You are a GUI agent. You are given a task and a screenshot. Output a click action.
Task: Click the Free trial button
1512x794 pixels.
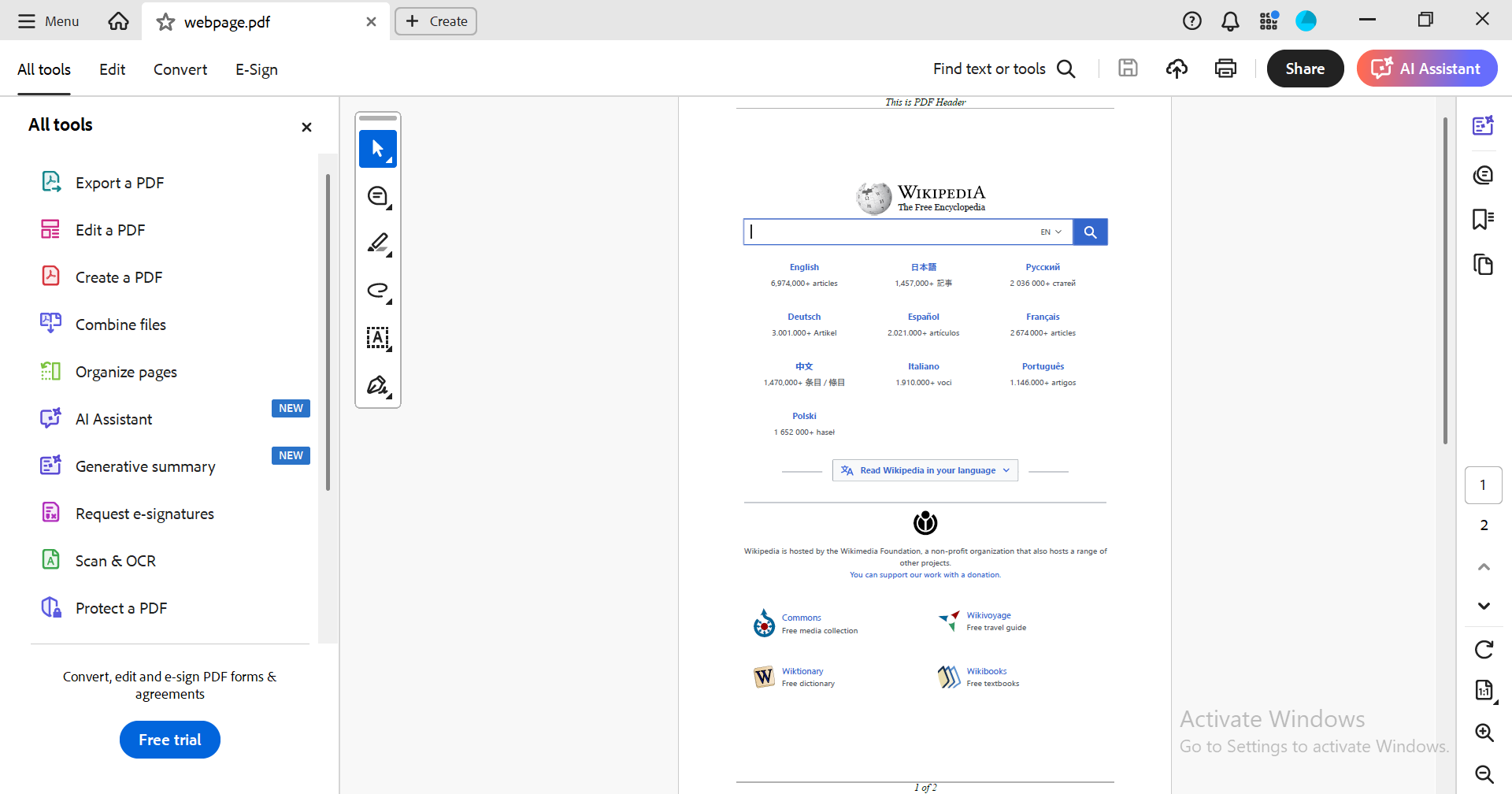point(170,740)
